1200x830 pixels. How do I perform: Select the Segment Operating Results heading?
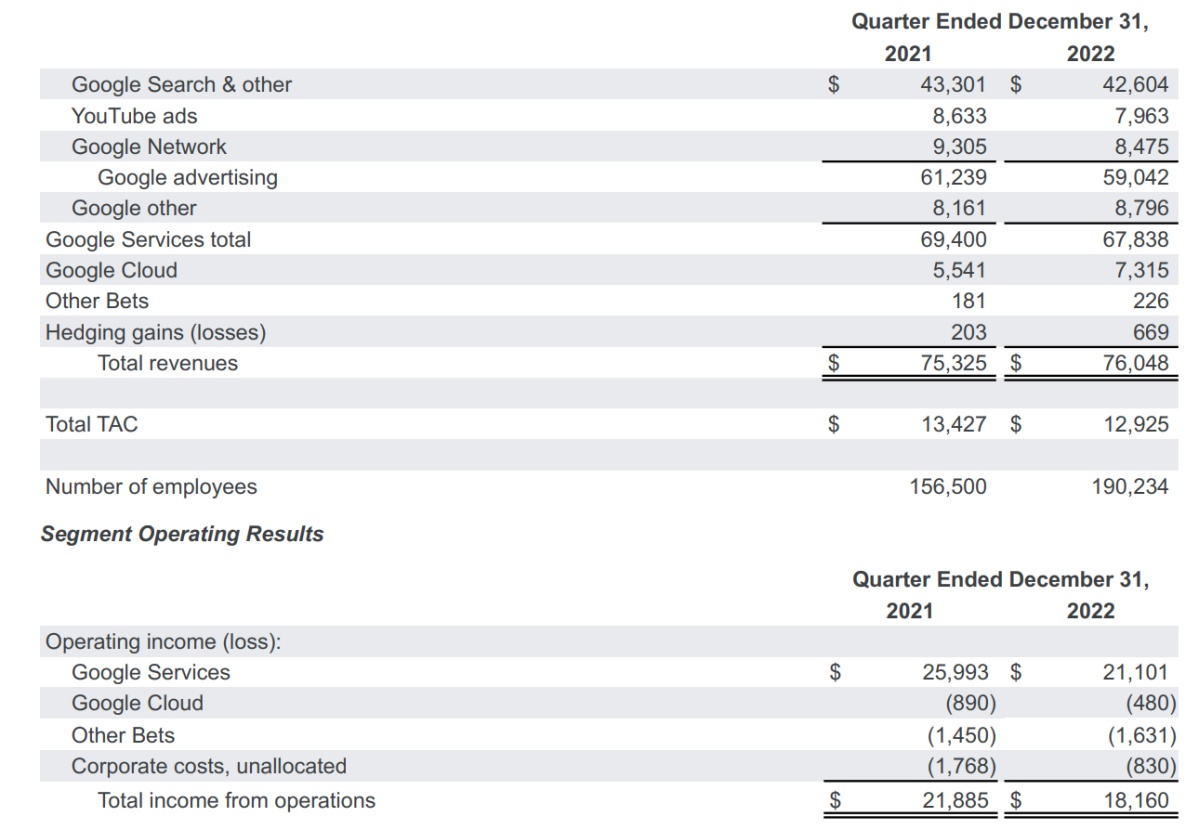tap(182, 534)
